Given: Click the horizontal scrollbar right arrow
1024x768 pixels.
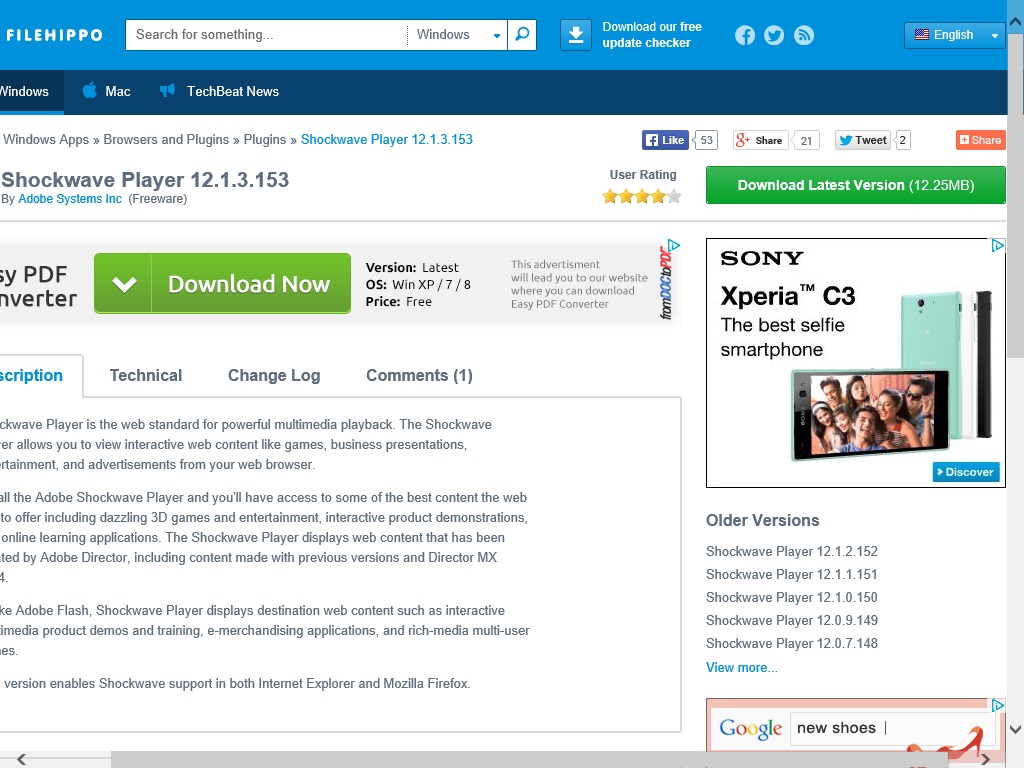Looking at the screenshot, I should click(x=985, y=759).
